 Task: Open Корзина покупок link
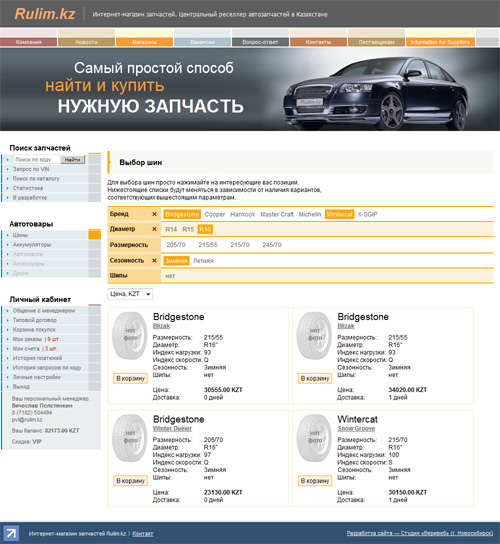(x=34, y=329)
